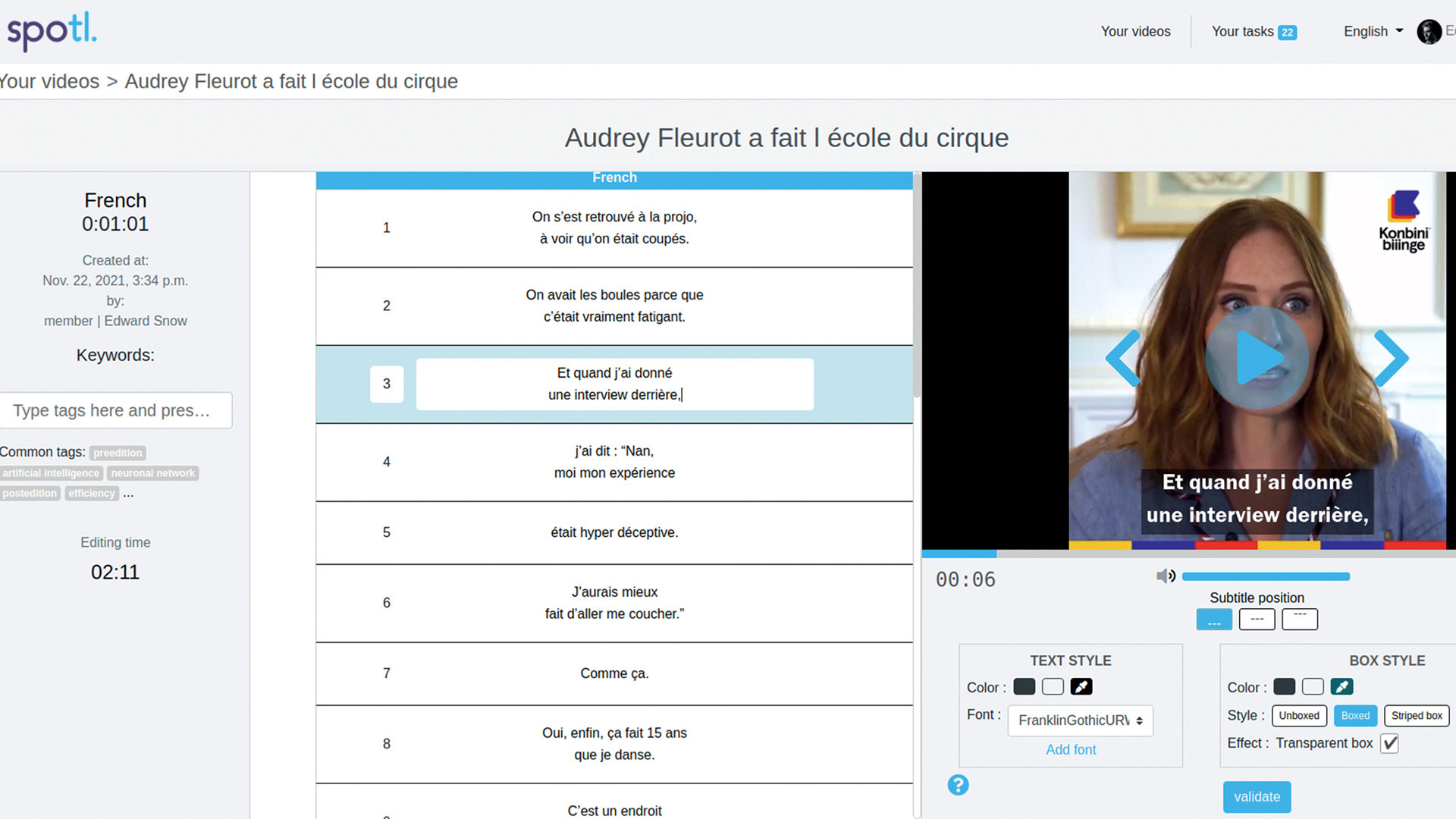Viewport: 1456px width, 819px height.
Task: Open the FranklinGothicURW font dropdown
Action: [1080, 720]
